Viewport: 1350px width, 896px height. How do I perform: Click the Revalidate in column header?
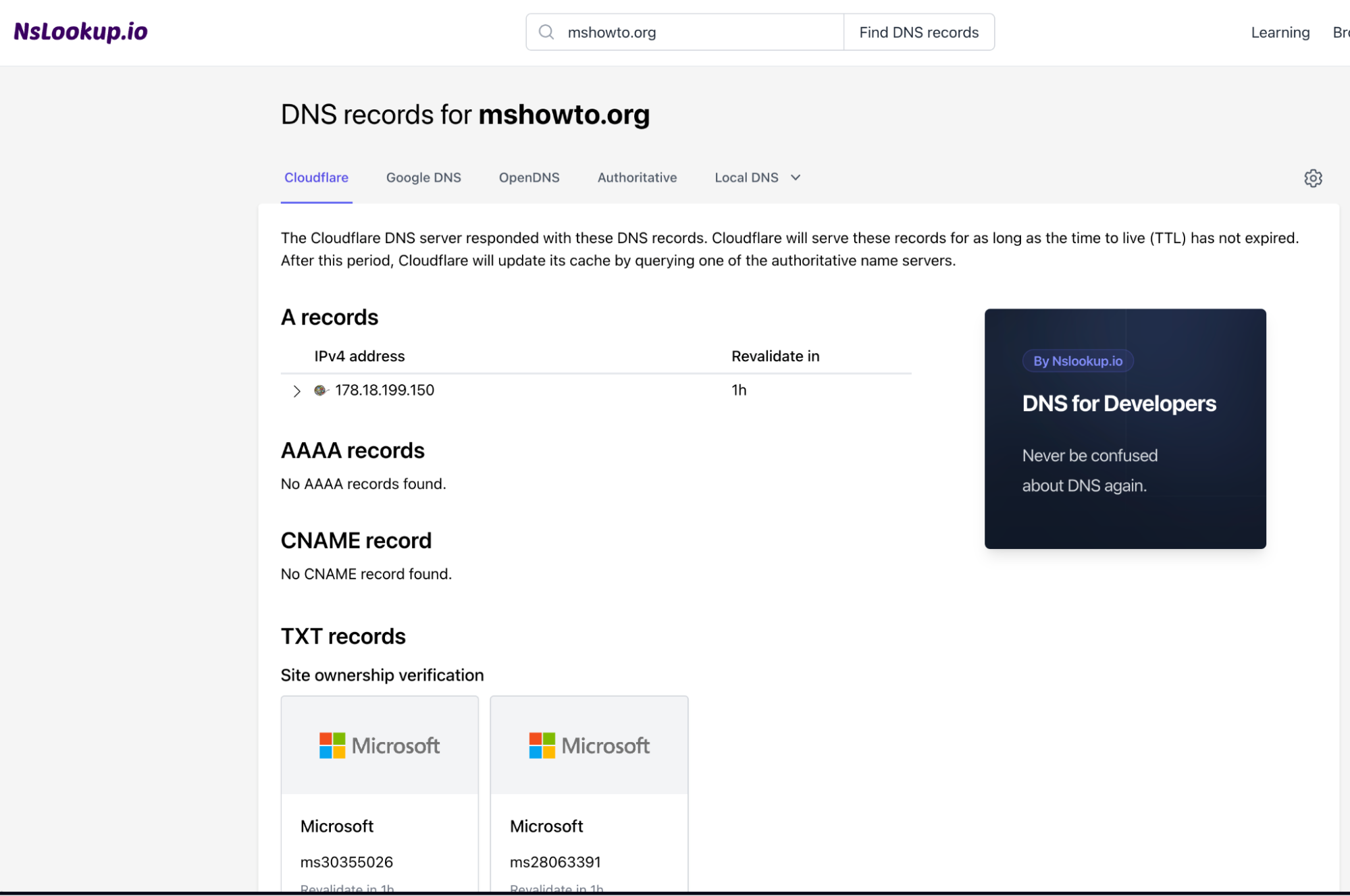(x=775, y=357)
